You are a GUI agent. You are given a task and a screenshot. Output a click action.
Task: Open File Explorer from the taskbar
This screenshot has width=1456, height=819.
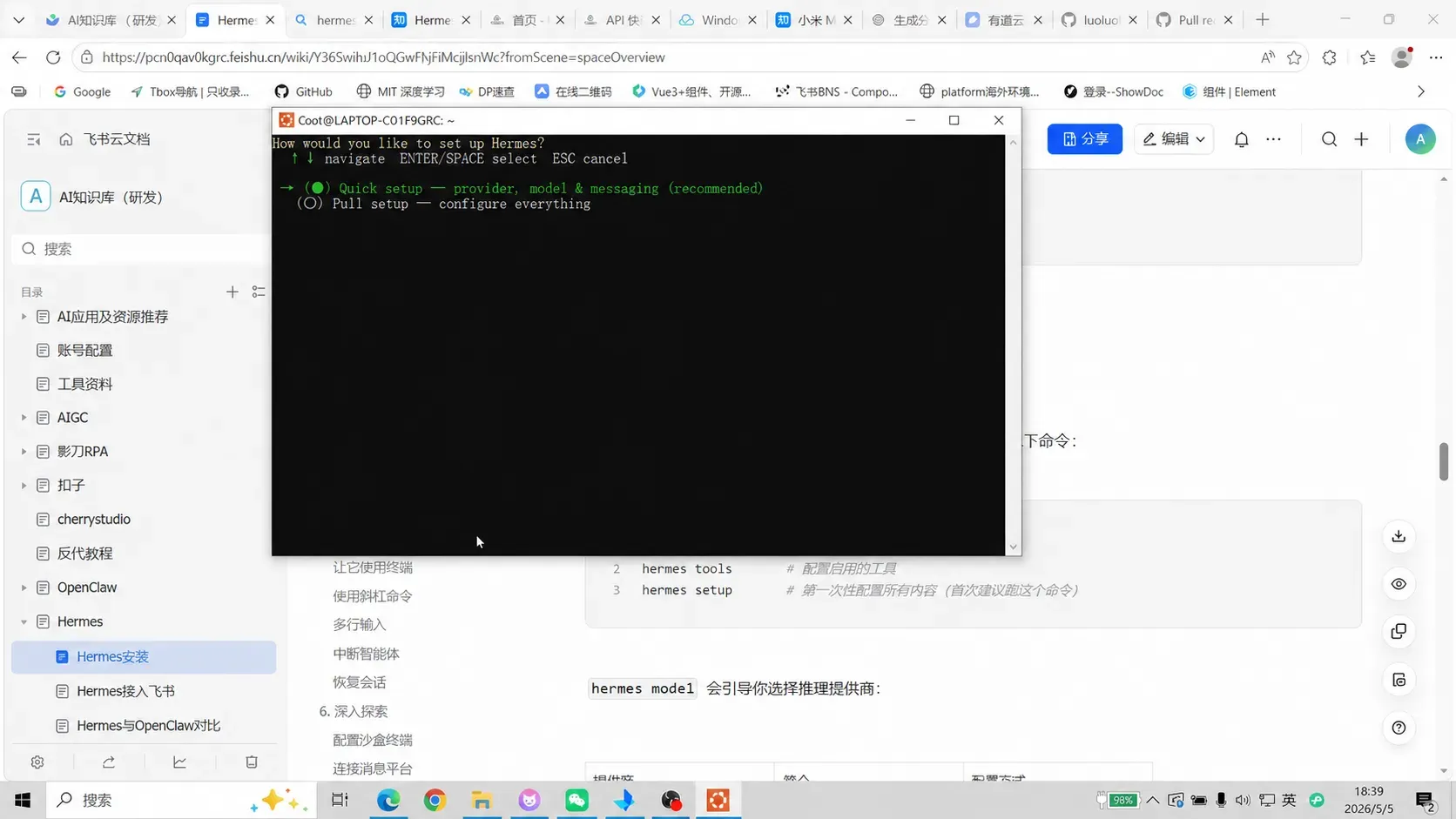coord(482,800)
